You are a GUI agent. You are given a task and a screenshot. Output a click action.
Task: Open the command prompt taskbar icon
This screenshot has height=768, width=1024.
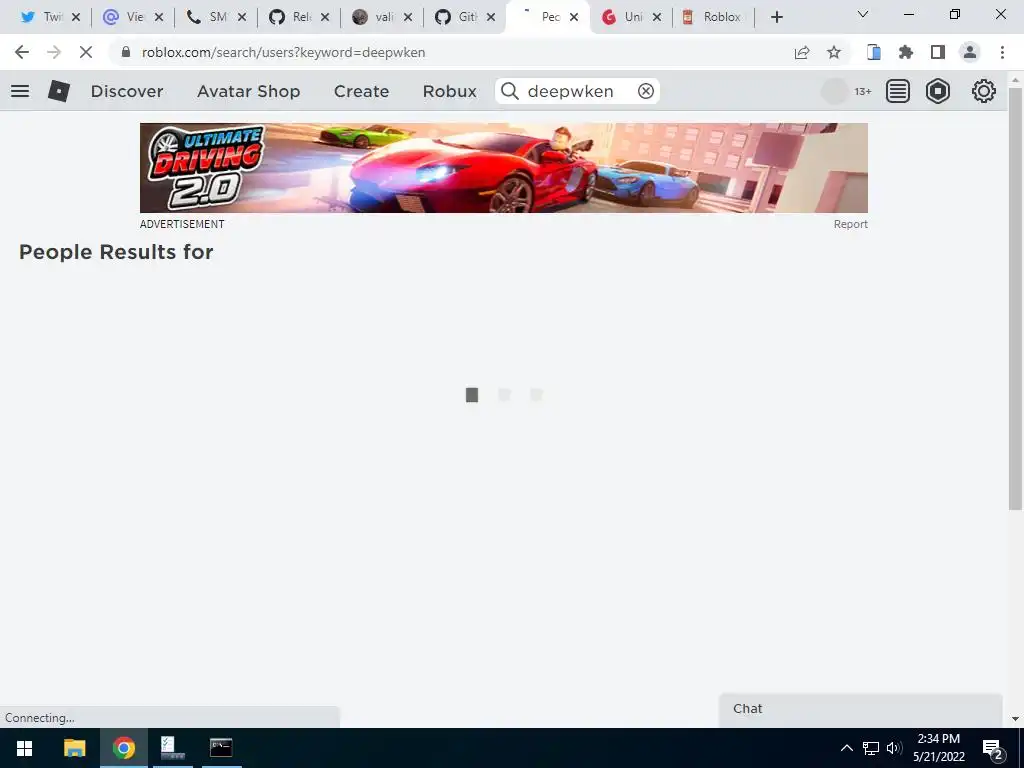pyautogui.click(x=221, y=748)
